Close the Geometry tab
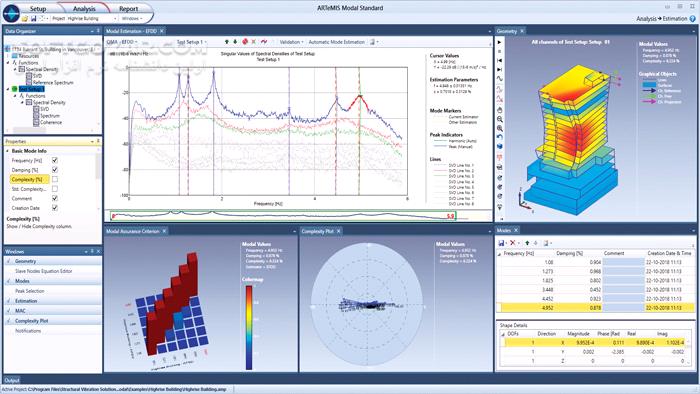Image resolution: width=700 pixels, height=394 pixels. pos(522,31)
